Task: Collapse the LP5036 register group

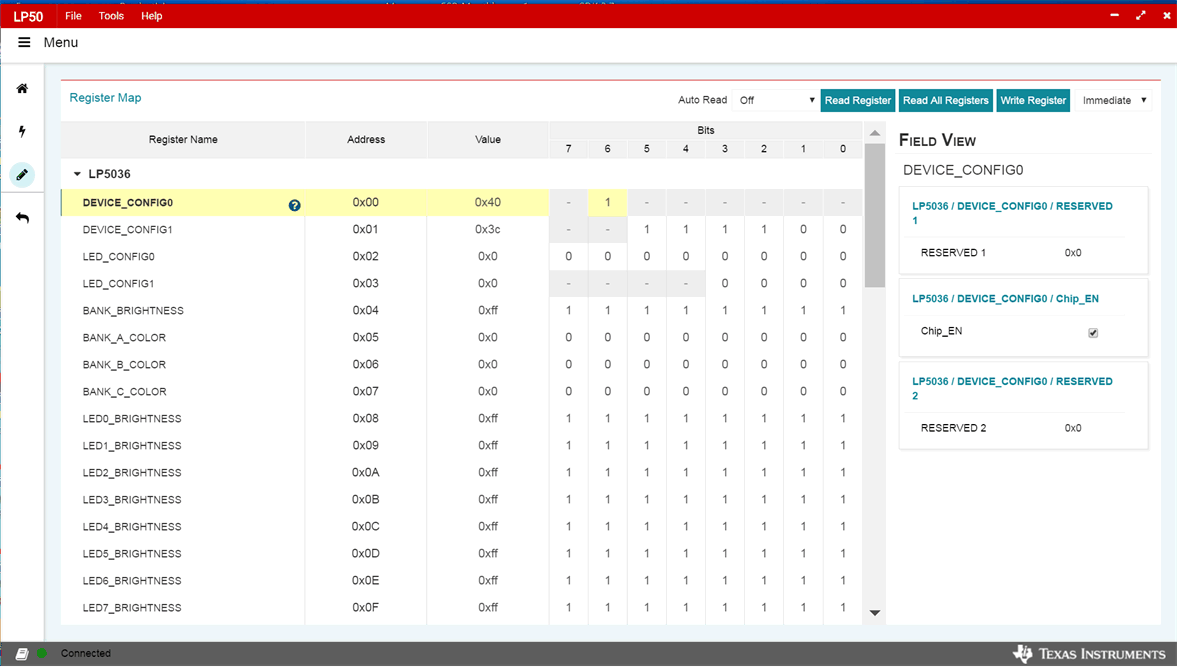Action: pos(77,174)
